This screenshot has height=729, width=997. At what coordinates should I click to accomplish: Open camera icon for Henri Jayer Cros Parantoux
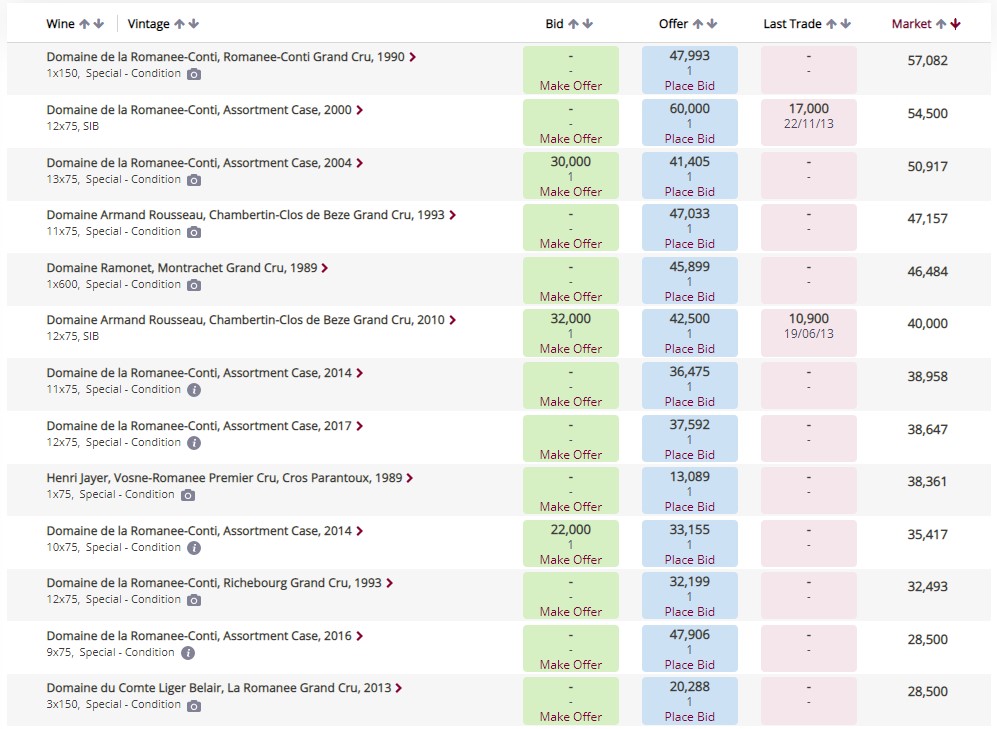(188, 495)
